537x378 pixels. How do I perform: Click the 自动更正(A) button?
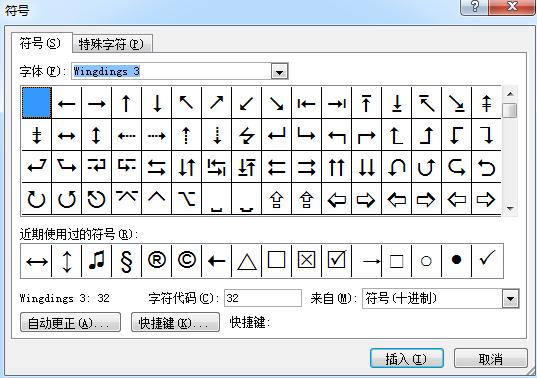tap(70, 323)
